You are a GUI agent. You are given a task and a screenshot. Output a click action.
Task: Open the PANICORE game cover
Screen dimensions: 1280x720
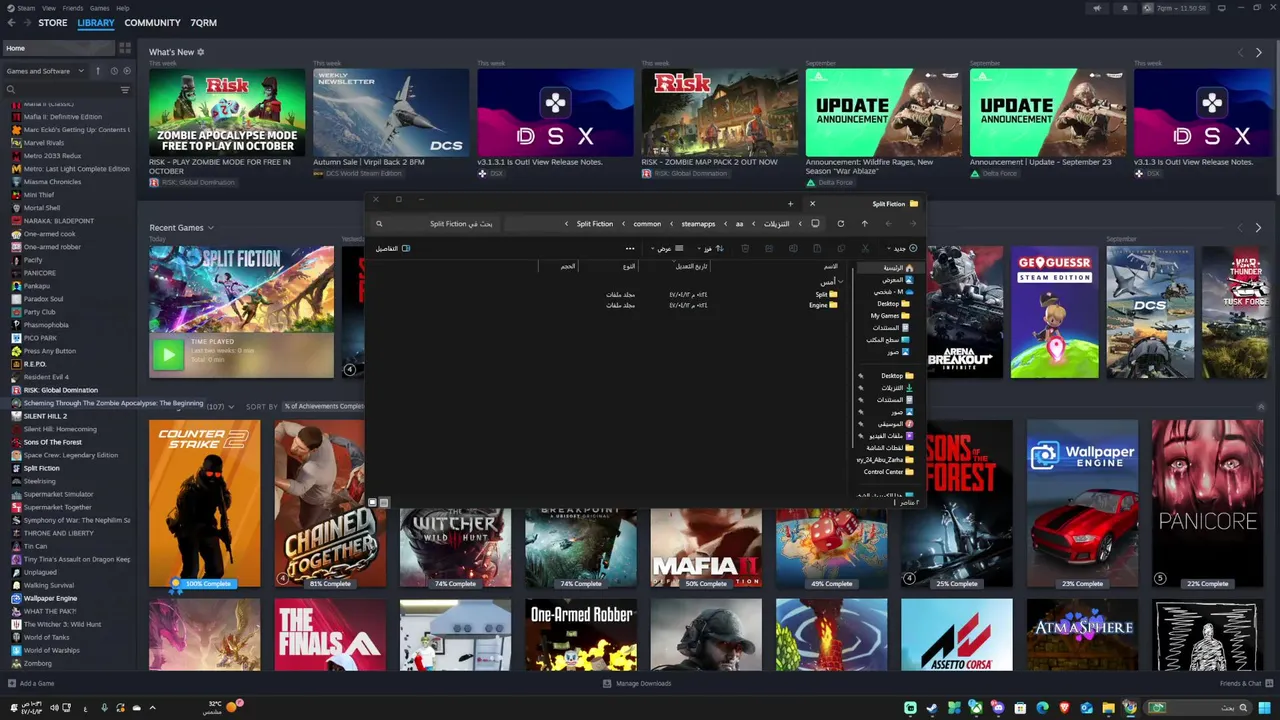click(x=1207, y=503)
